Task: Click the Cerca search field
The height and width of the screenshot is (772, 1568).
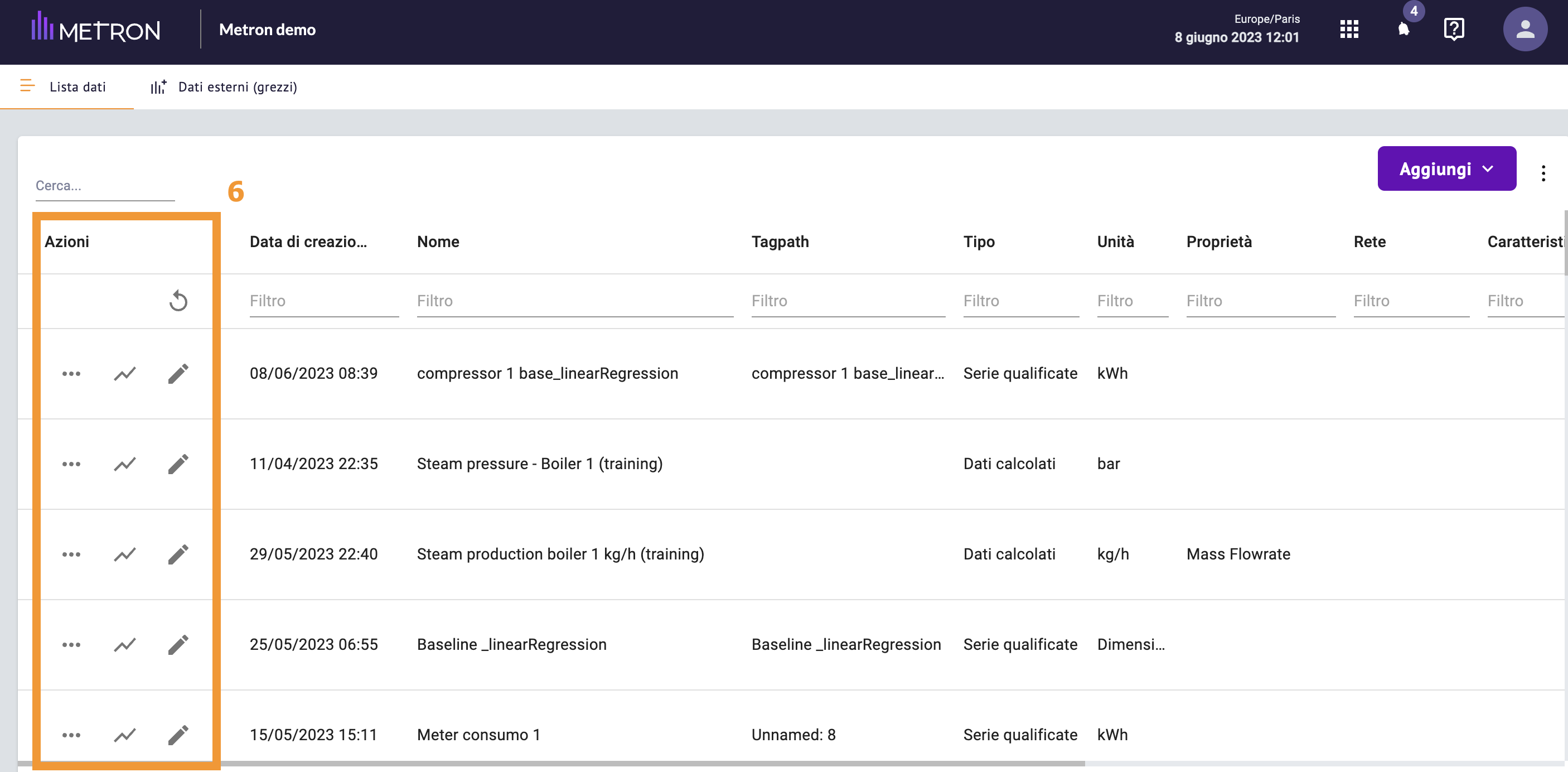Action: tap(105, 186)
